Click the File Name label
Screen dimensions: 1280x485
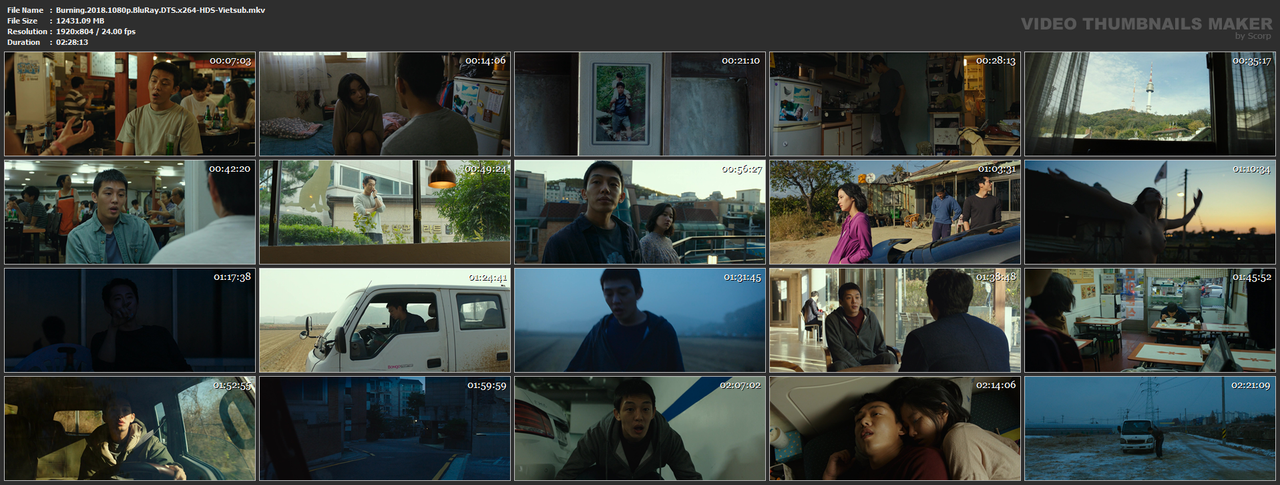pos(25,9)
